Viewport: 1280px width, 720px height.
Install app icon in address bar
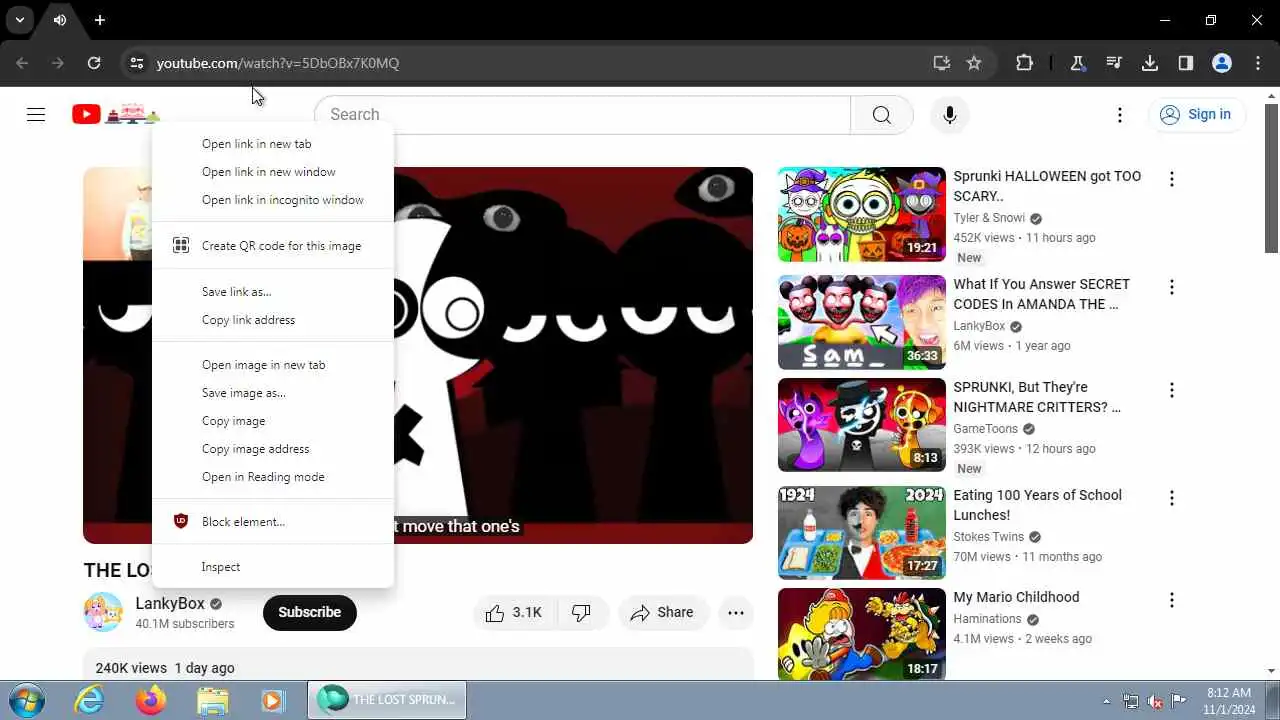tap(941, 63)
